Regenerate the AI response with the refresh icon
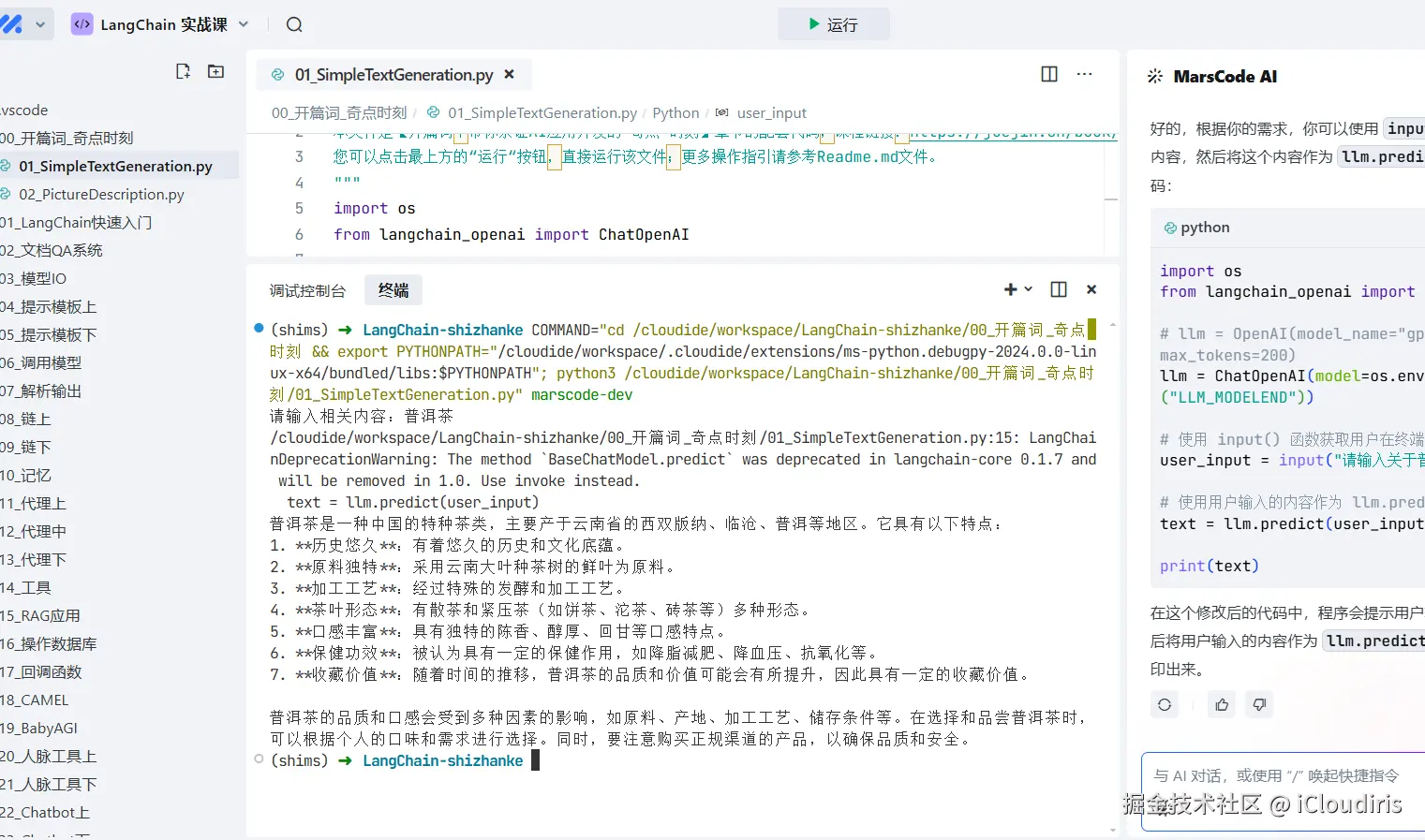This screenshot has height=840, width=1425. pos(1164,704)
